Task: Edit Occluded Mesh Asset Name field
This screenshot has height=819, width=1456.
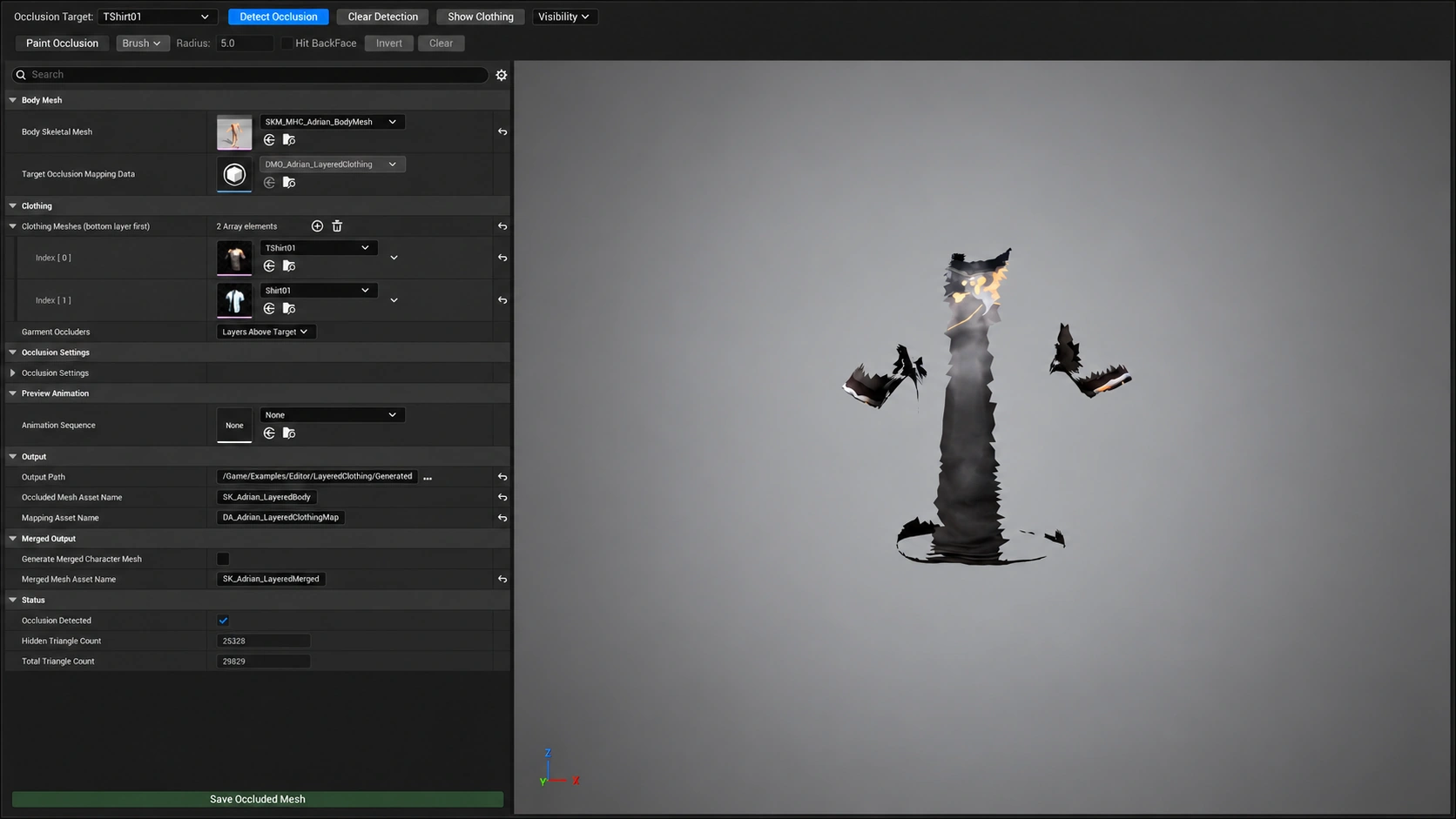Action: 266,497
